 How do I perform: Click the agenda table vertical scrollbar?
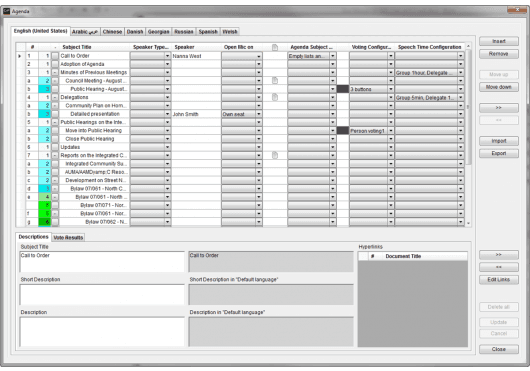[x=468, y=107]
